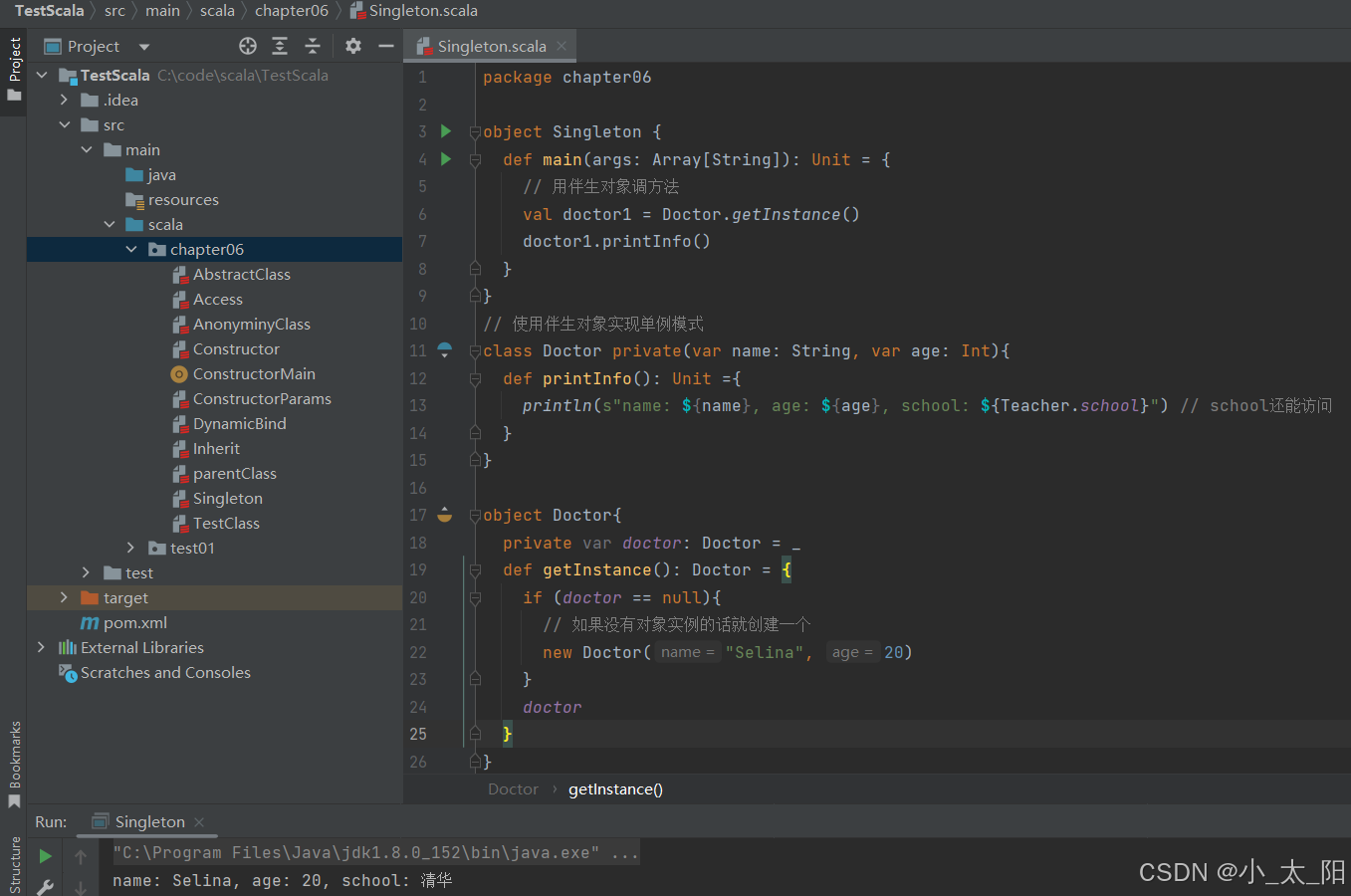The width and height of the screenshot is (1351, 896).
Task: Click the "Selina" string on line 22
Action: click(x=764, y=652)
